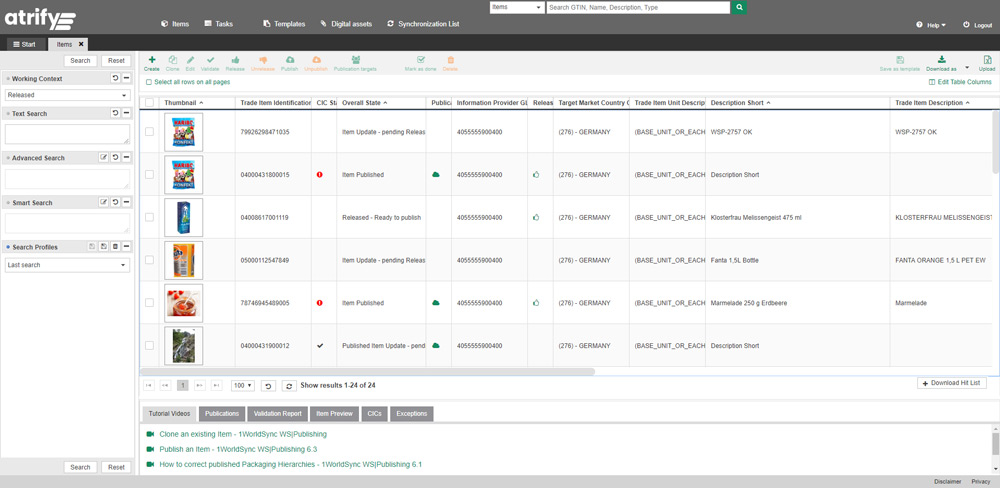The width and height of the screenshot is (1000, 488).
Task: Click the Upload icon at top right
Action: point(986,63)
